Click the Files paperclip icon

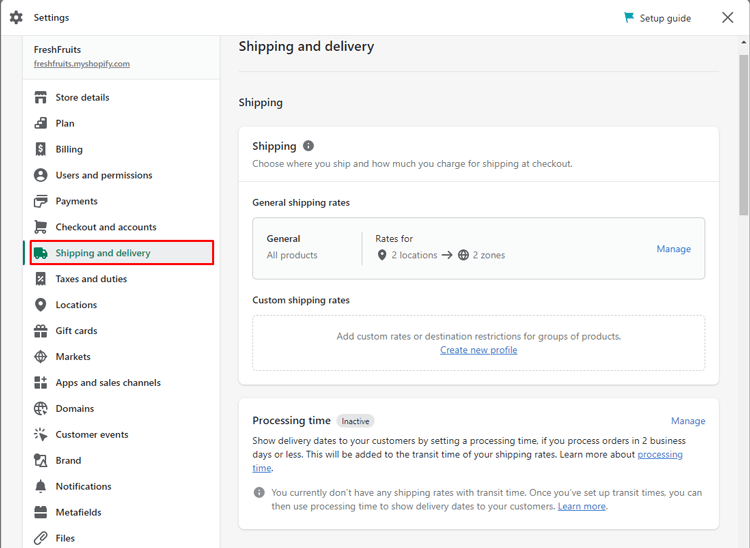[x=41, y=538]
